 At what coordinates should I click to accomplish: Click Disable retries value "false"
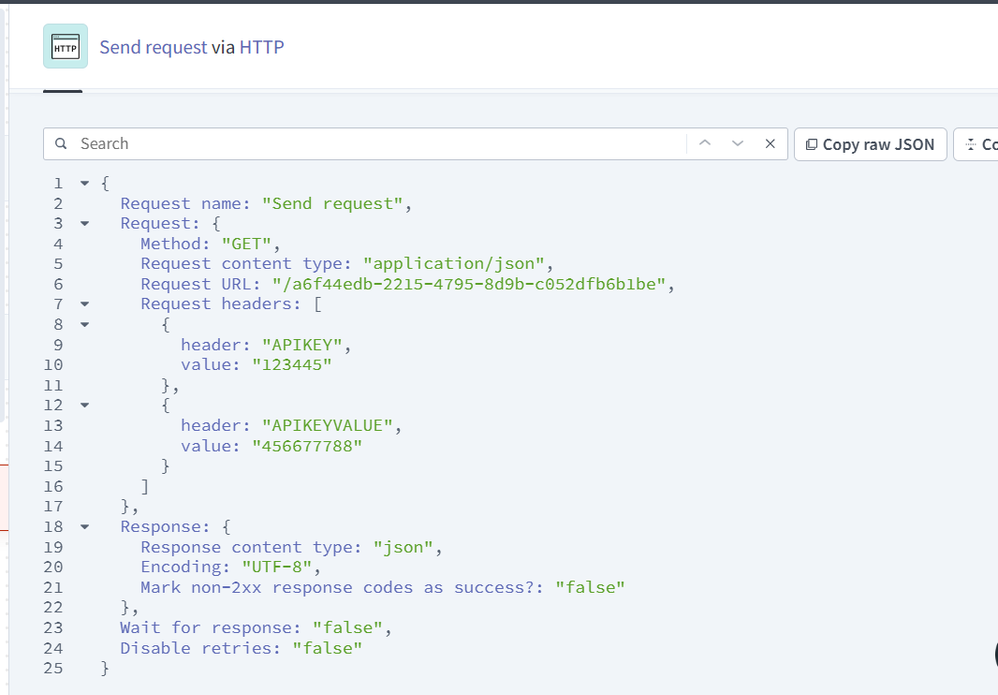[x=327, y=649]
